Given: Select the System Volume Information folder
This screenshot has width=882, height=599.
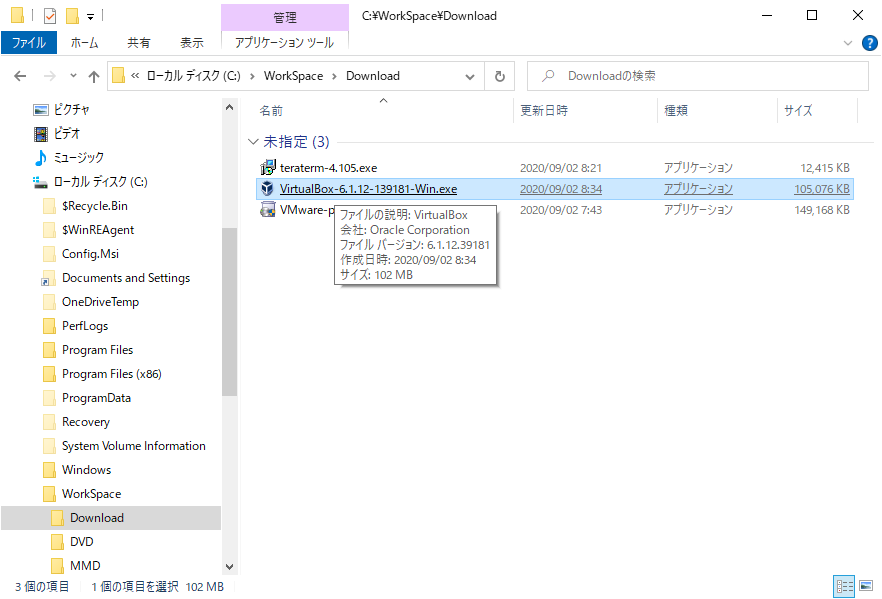Looking at the screenshot, I should pos(133,446).
